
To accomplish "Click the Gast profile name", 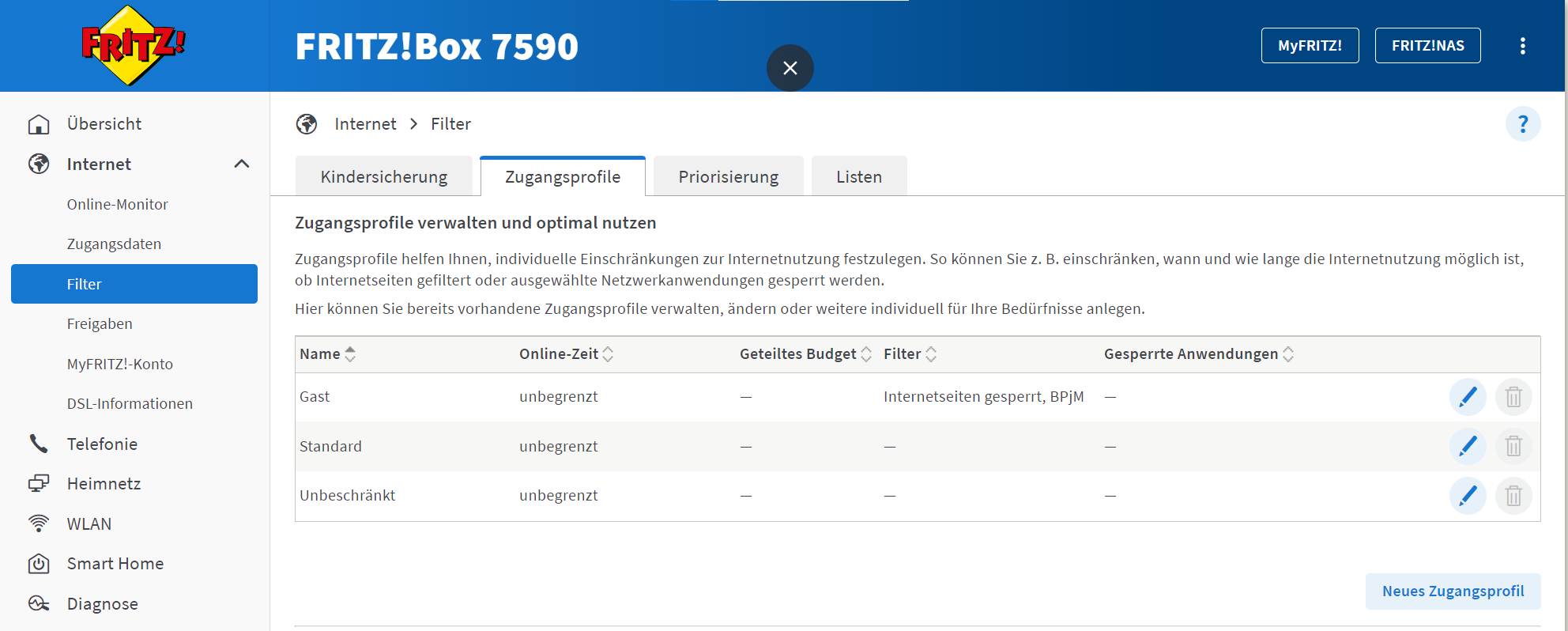I will (x=315, y=397).
